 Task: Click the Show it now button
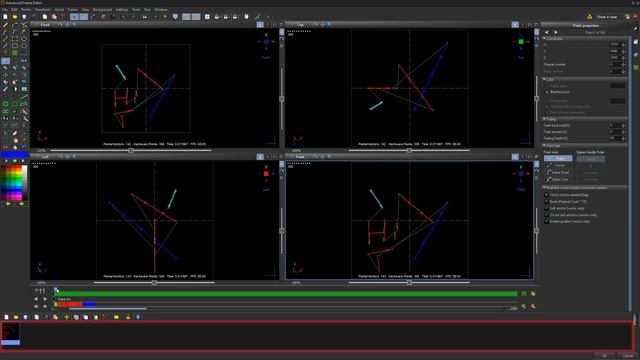(x=607, y=17)
